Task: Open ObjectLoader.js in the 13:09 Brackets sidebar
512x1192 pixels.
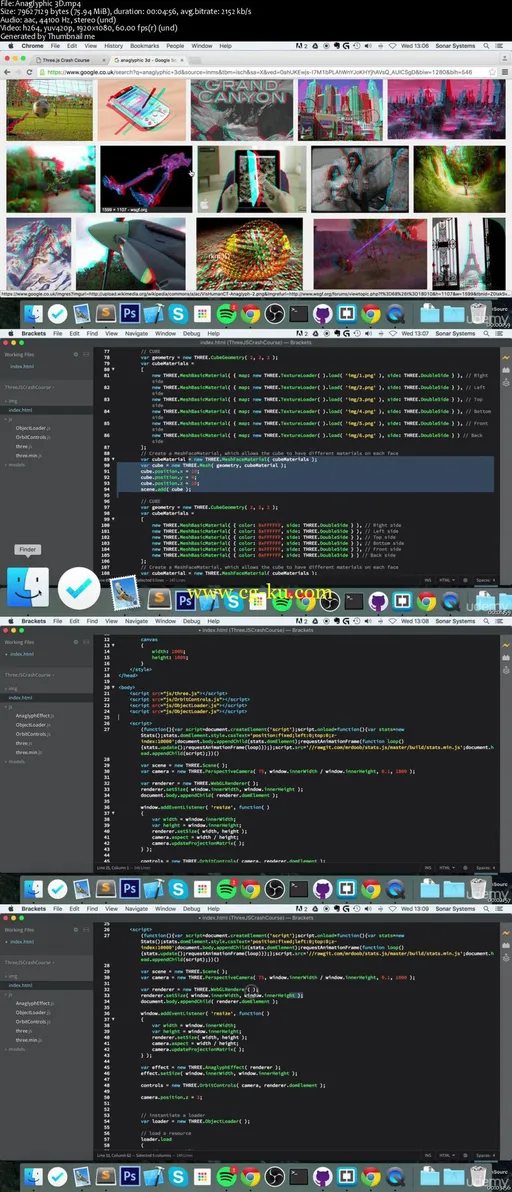Action: [x=33, y=1012]
